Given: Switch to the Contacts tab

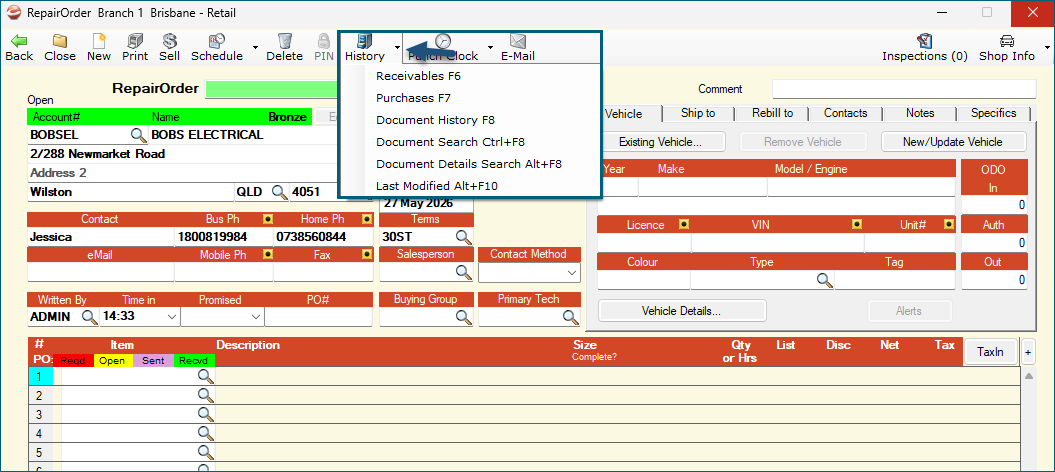Looking at the screenshot, I should click(x=846, y=114).
